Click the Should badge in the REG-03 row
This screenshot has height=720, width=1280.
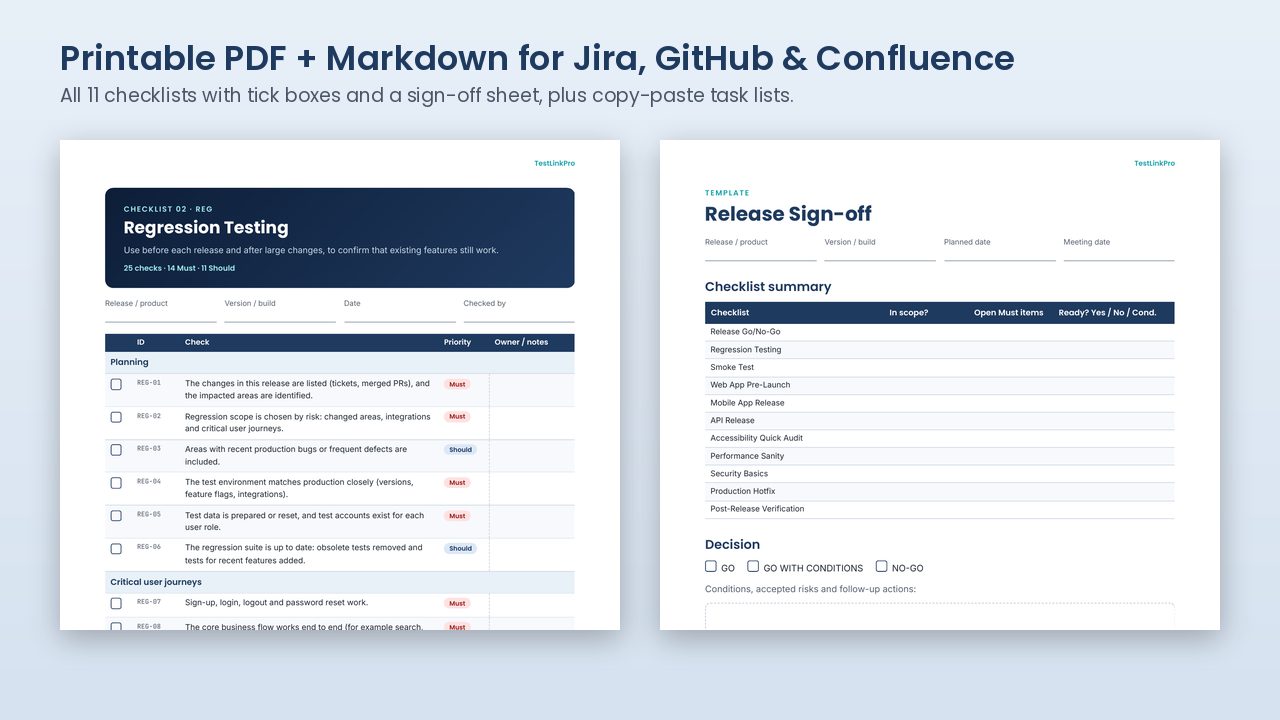[x=460, y=450]
